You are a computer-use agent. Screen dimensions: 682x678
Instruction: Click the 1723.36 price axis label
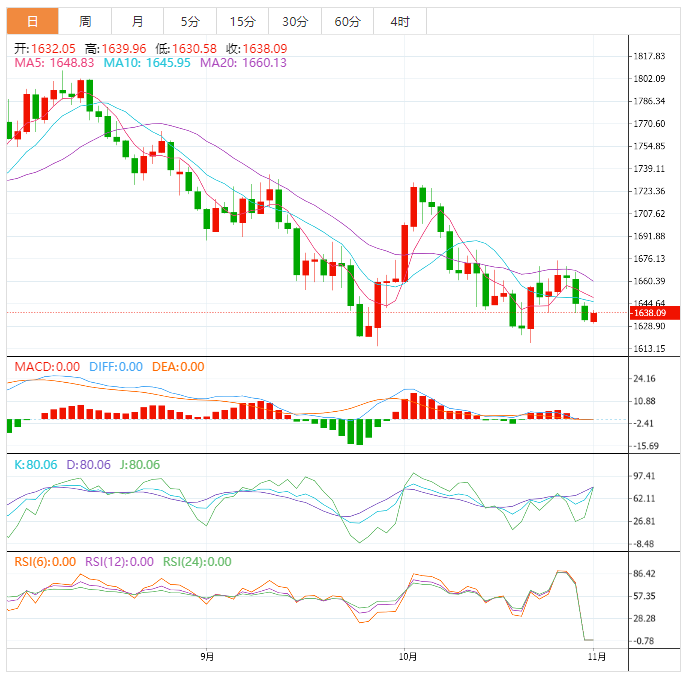(649, 191)
